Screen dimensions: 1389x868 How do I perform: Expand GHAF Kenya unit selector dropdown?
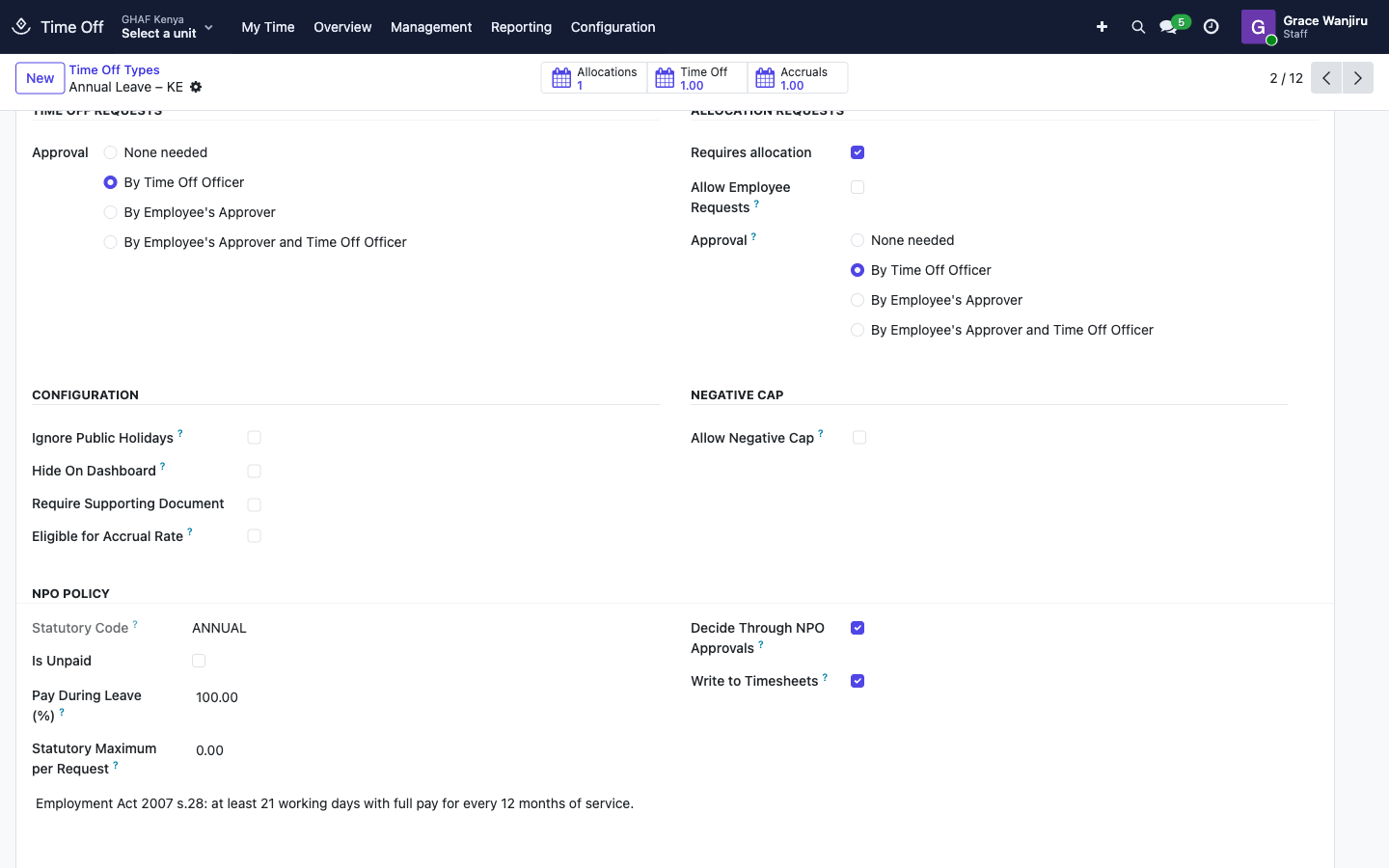(168, 27)
